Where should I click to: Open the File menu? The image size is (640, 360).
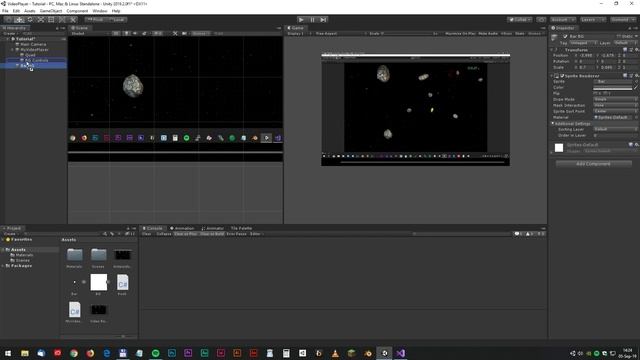[x=5, y=11]
